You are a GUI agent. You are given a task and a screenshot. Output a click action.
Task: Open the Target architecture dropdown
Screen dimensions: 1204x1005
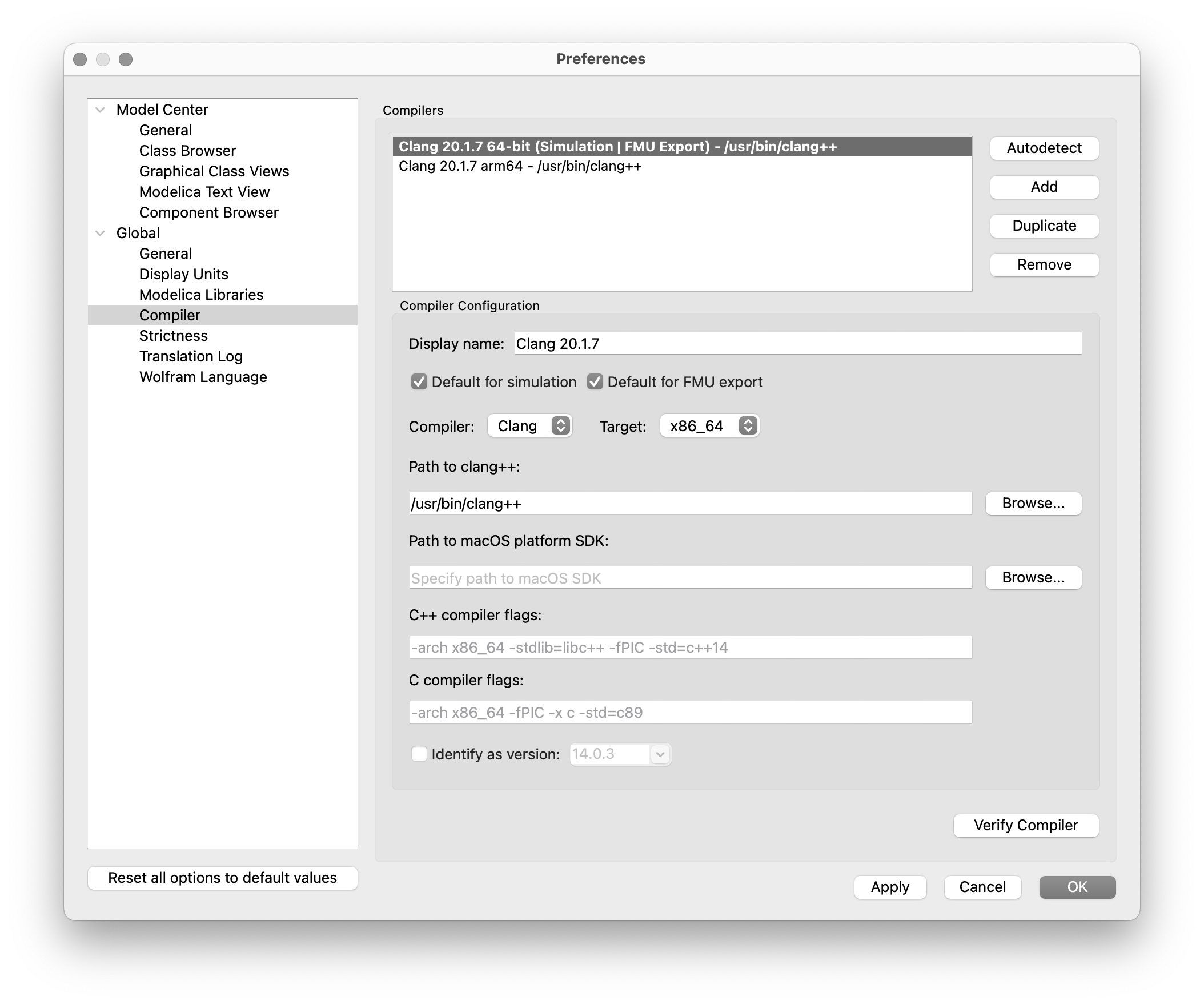709,426
